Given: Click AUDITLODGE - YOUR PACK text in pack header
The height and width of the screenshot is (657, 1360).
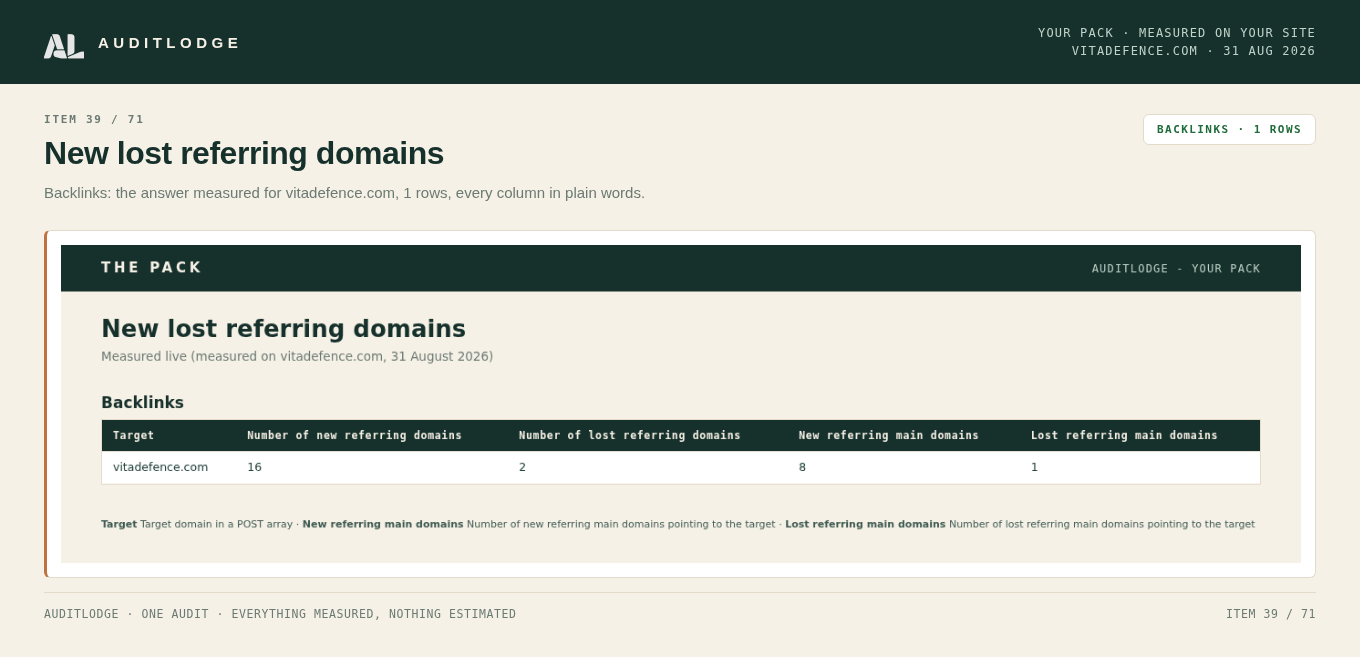Looking at the screenshot, I should [x=1176, y=269].
